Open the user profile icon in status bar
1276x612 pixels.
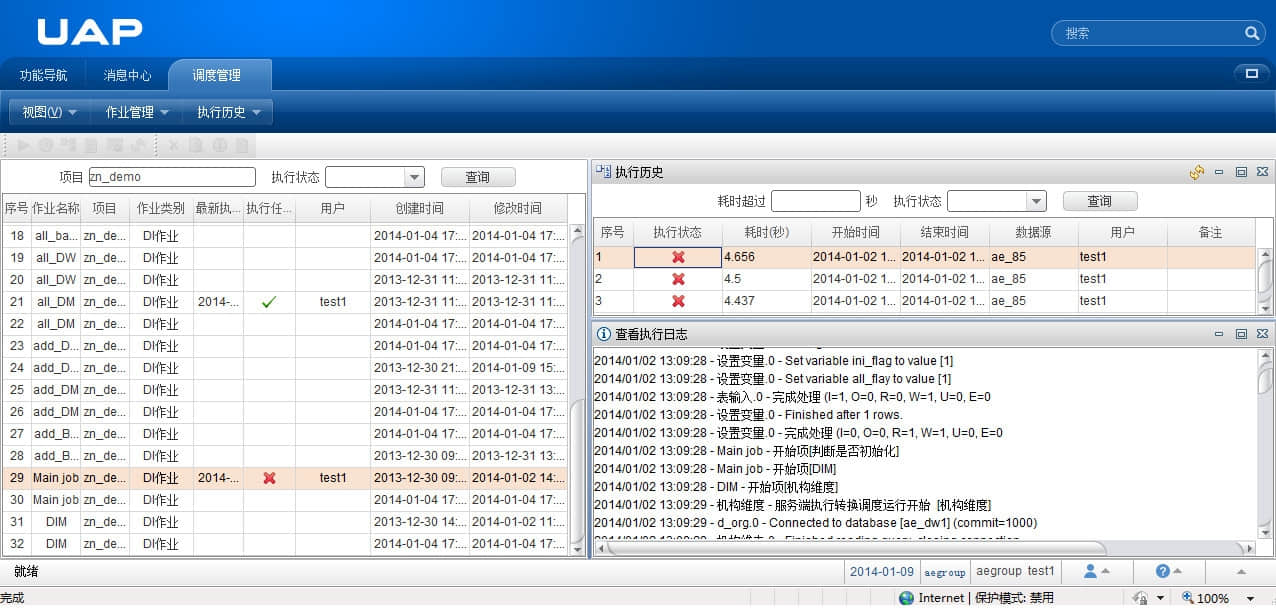(x=1091, y=571)
